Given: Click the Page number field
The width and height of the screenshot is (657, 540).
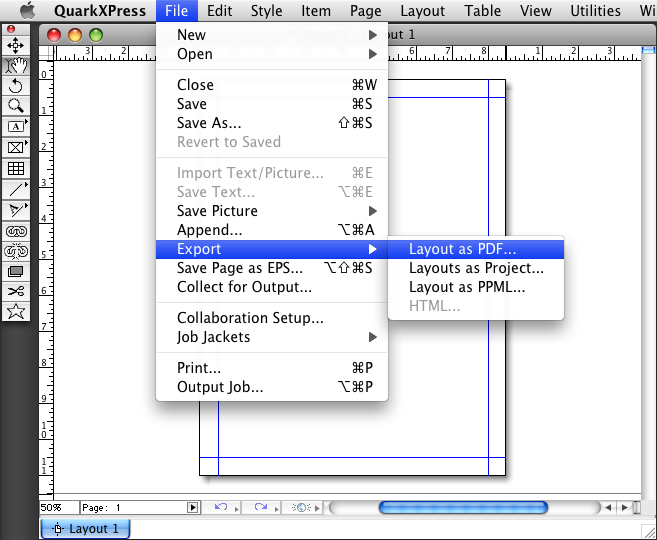Looking at the screenshot, I should click(133, 507).
